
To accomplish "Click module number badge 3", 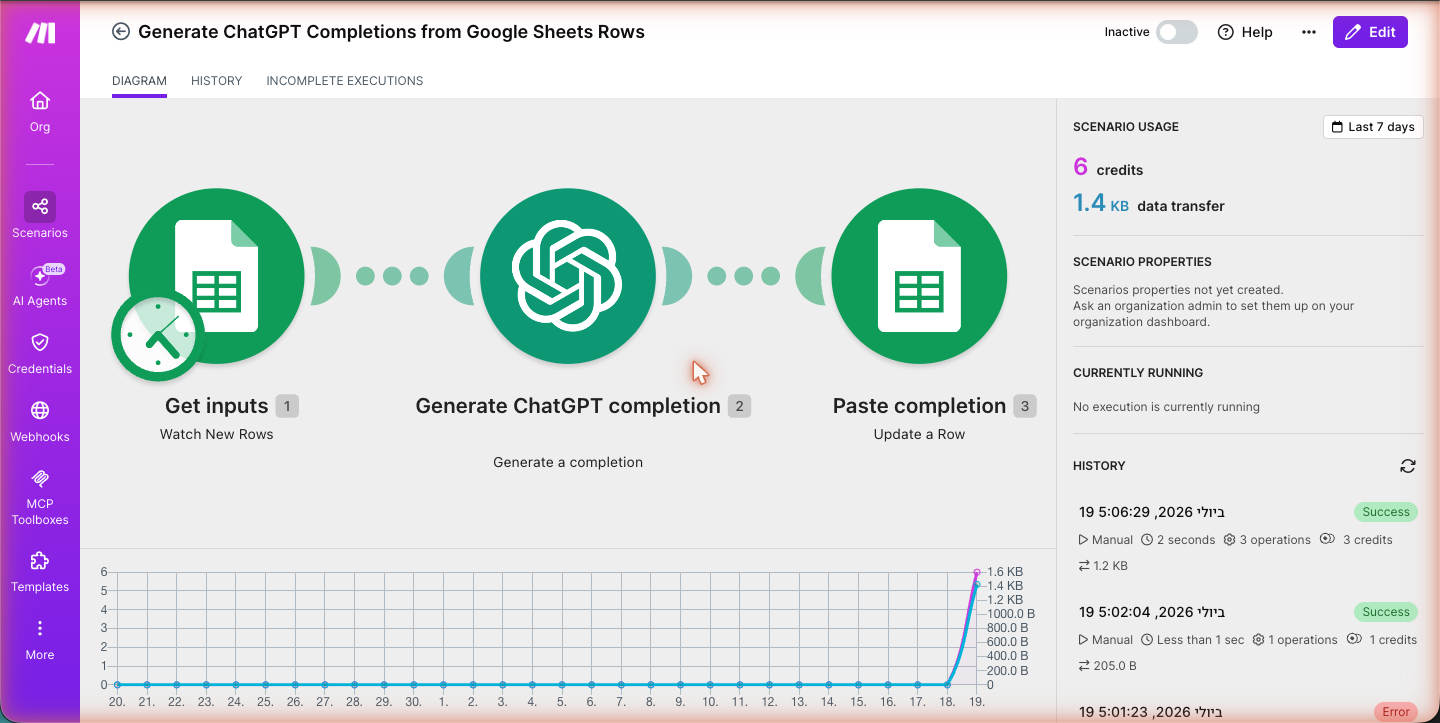I will 1025,406.
